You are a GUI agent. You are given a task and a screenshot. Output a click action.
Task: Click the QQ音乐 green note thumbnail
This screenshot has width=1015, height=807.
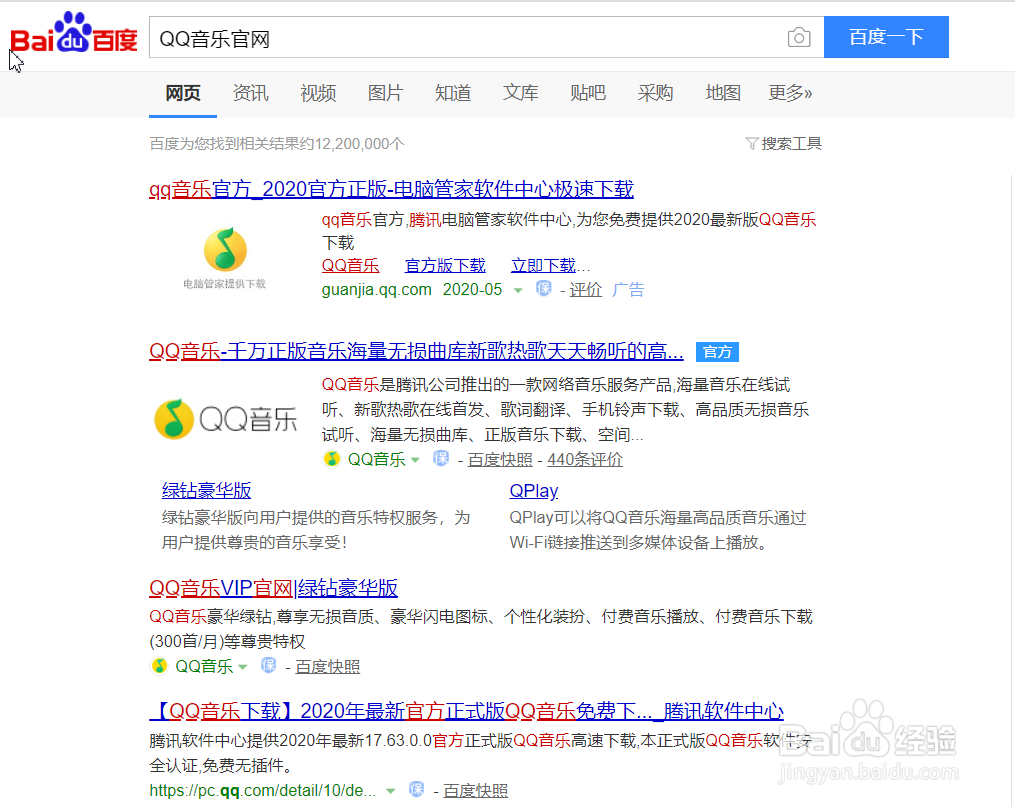[224, 249]
